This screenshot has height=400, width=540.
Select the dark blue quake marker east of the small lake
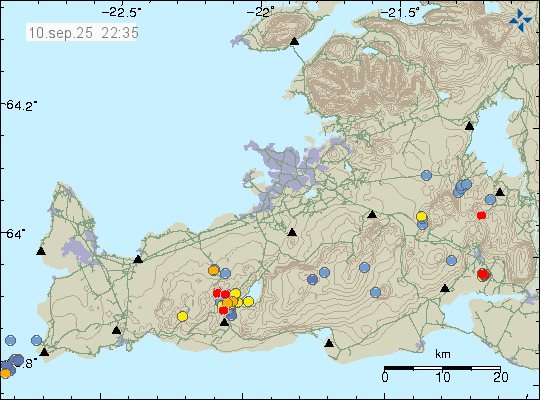[x=312, y=279]
